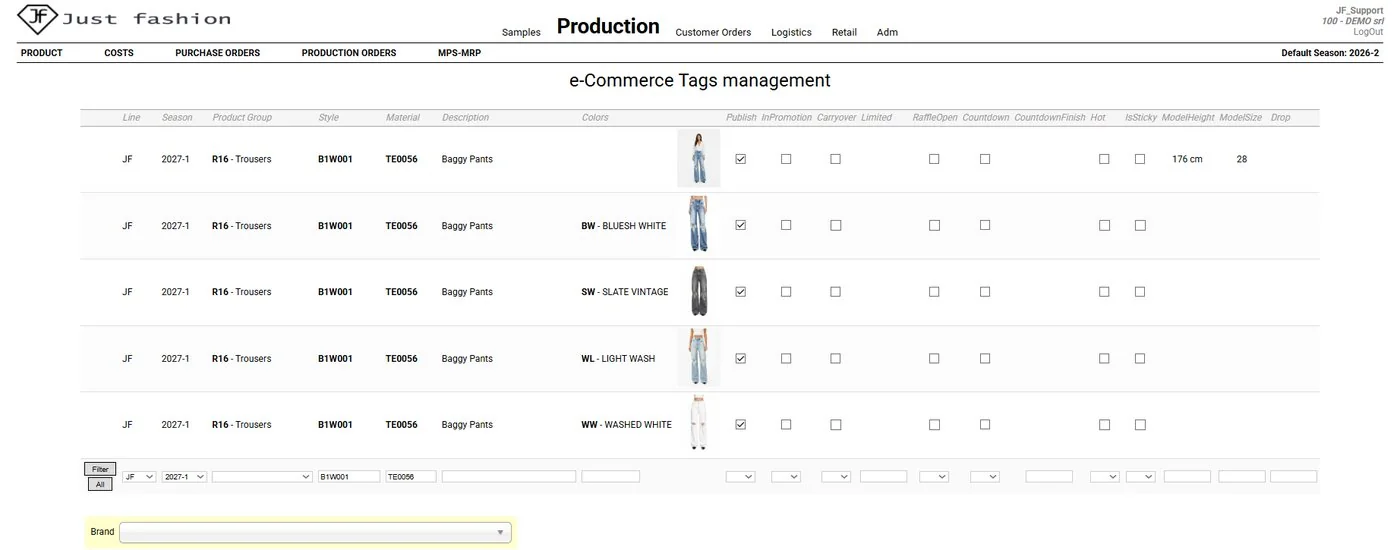Click the Limited filter input field
Screen dimensions: 1400x550
[884, 477]
